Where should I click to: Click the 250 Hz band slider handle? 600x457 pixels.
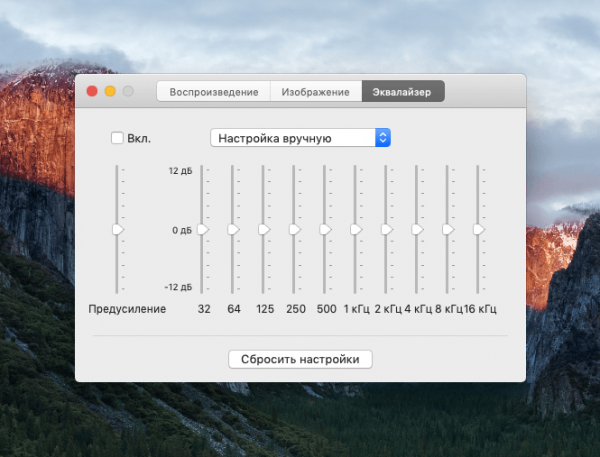tap(294, 229)
